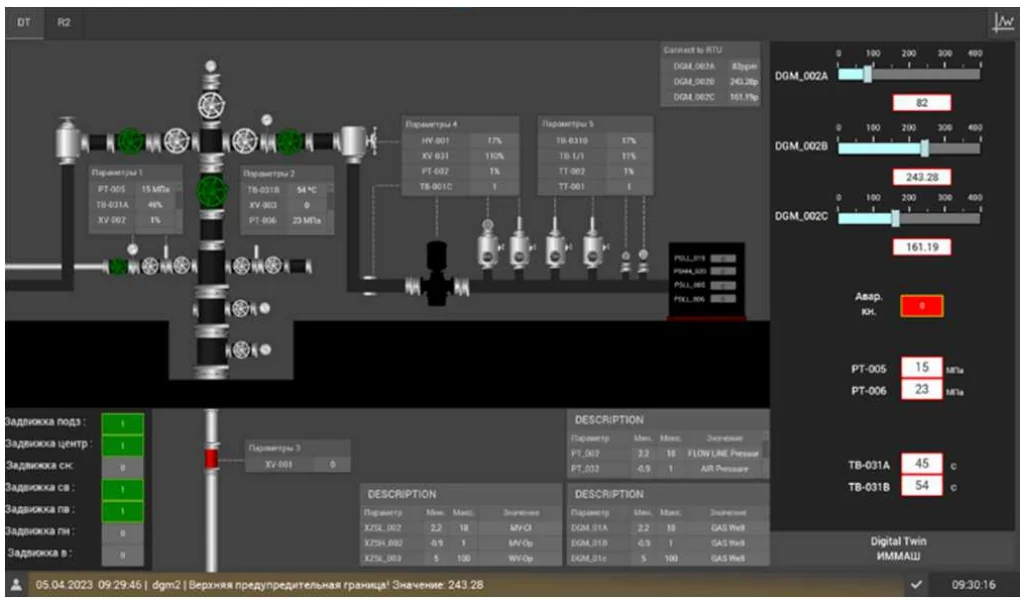
Task: Click the red Авар. кн. emergency button
Action: click(922, 305)
